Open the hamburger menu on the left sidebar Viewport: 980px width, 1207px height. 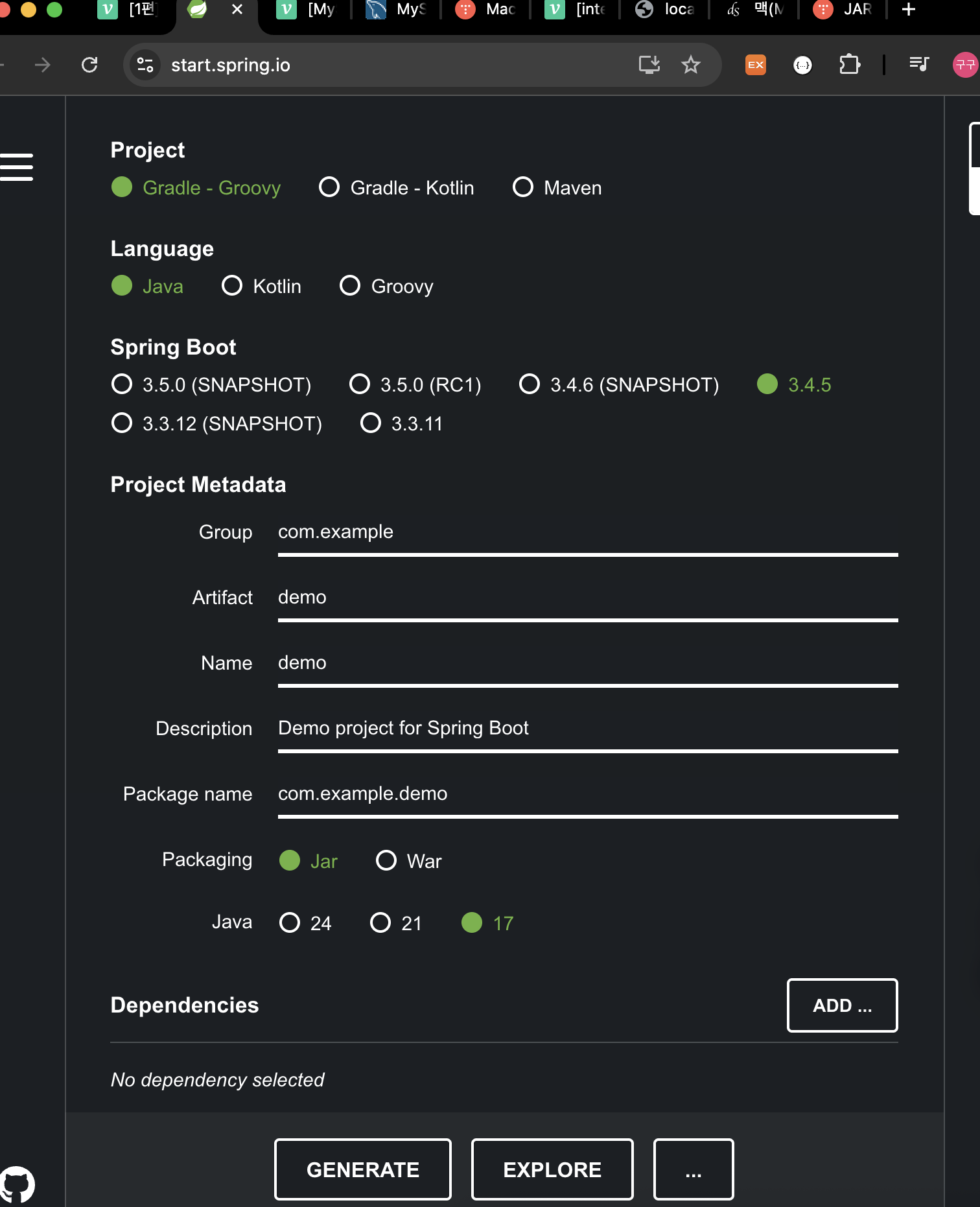point(16,167)
